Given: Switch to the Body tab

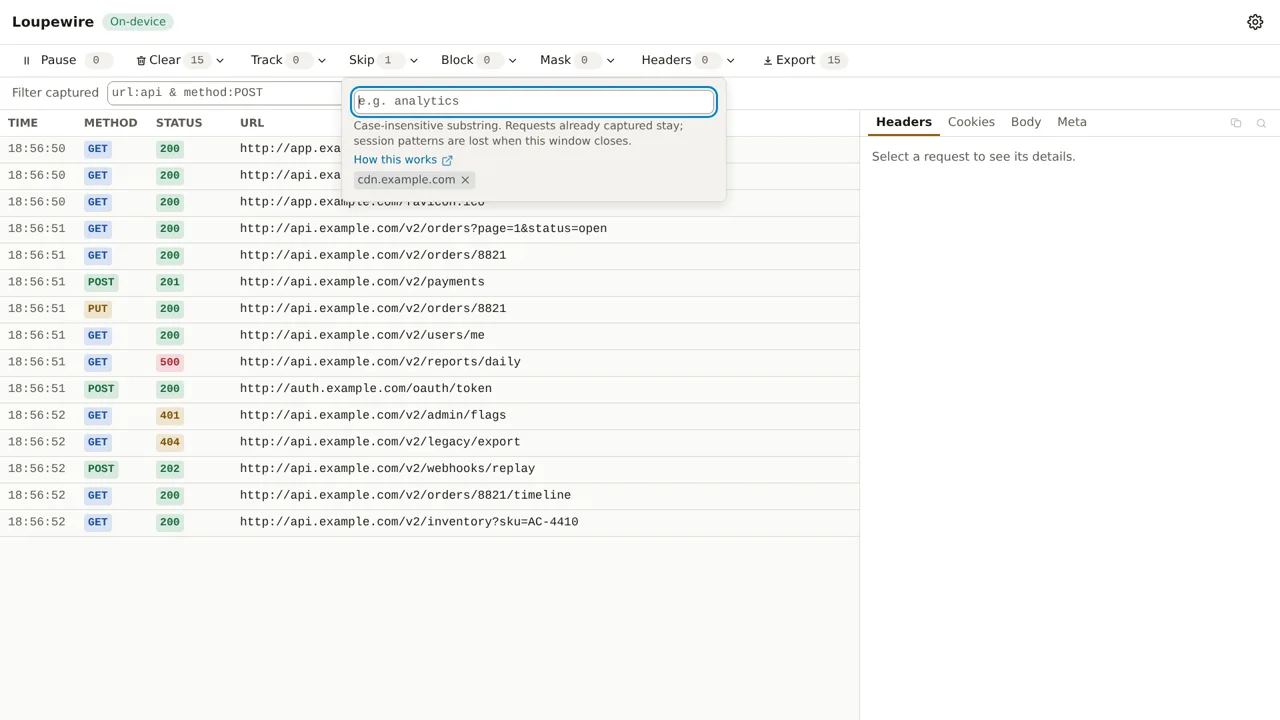Looking at the screenshot, I should (x=1026, y=122).
